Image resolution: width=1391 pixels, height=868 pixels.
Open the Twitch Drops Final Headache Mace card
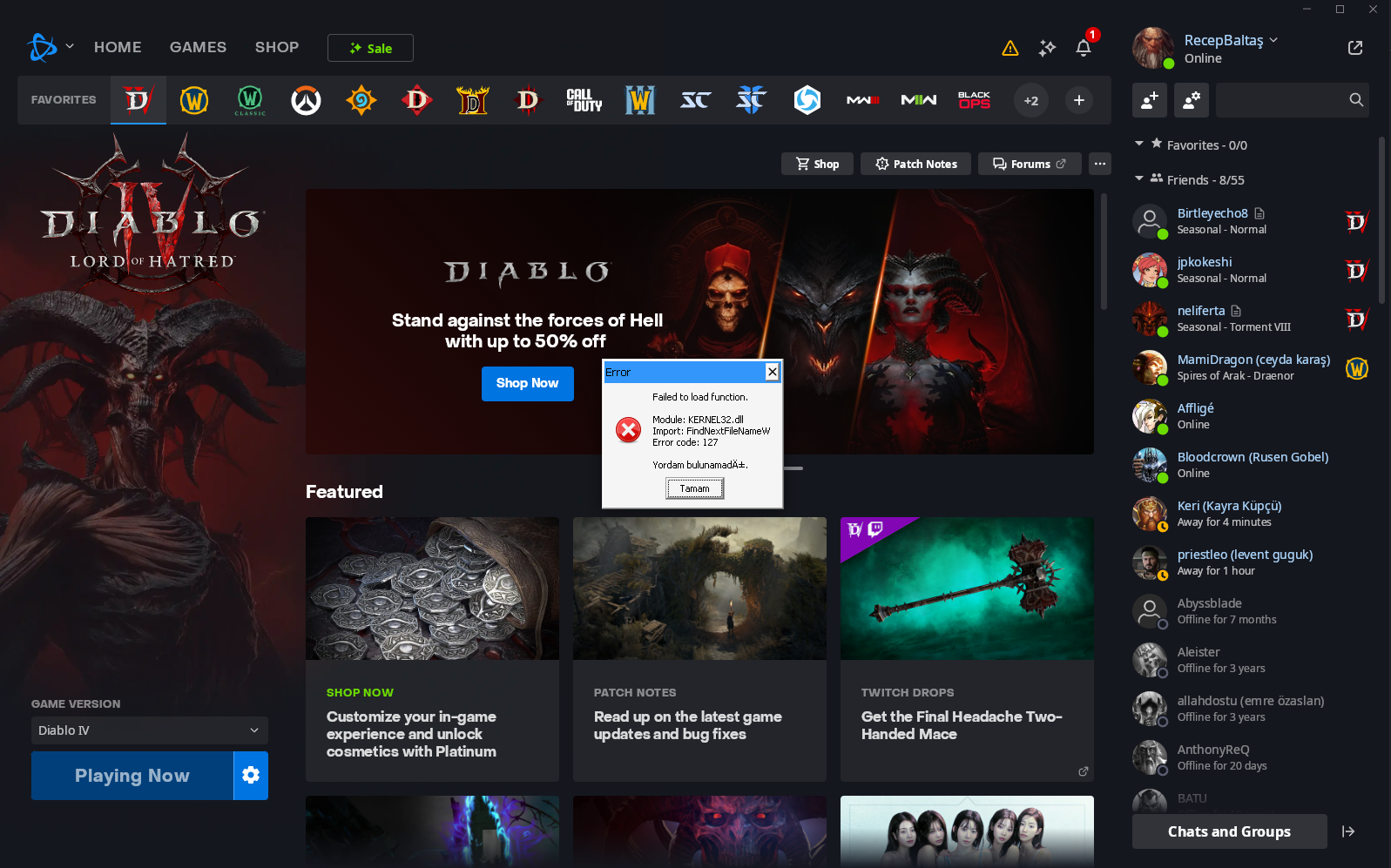tap(967, 649)
